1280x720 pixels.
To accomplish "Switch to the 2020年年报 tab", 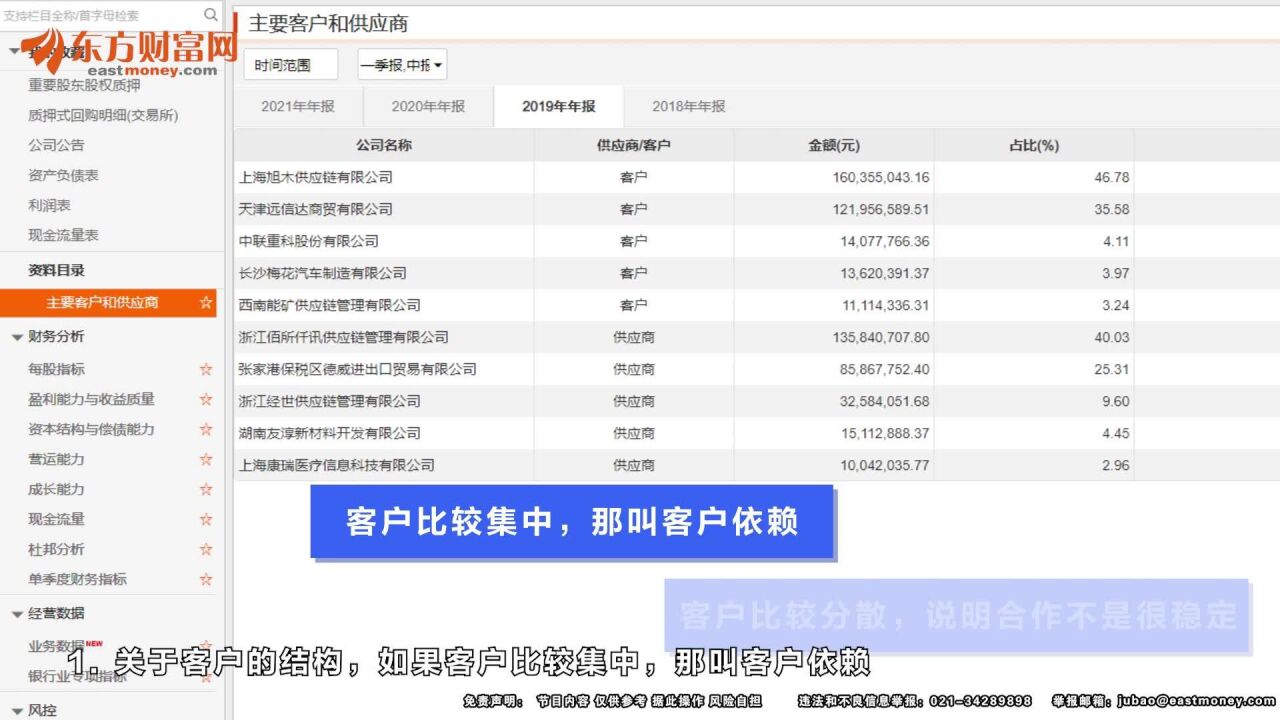I will (428, 106).
